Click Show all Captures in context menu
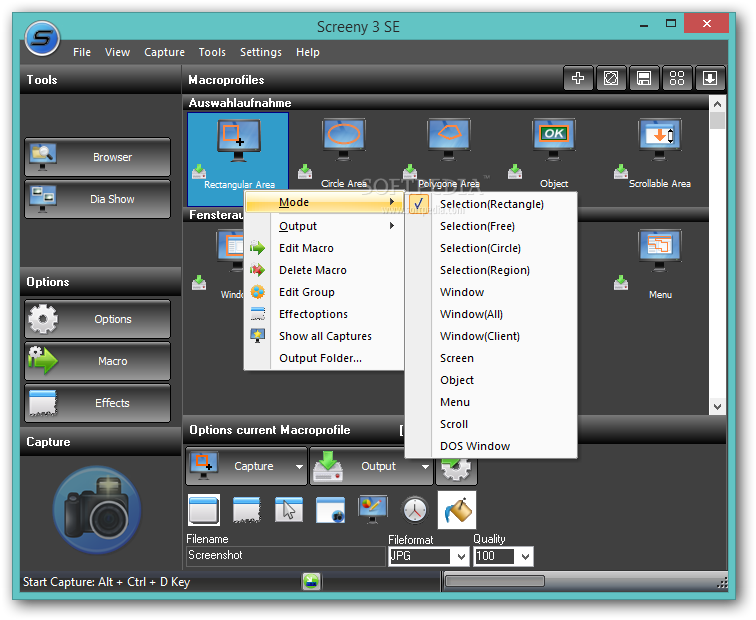Viewport: 756px width, 620px height. pos(324,336)
